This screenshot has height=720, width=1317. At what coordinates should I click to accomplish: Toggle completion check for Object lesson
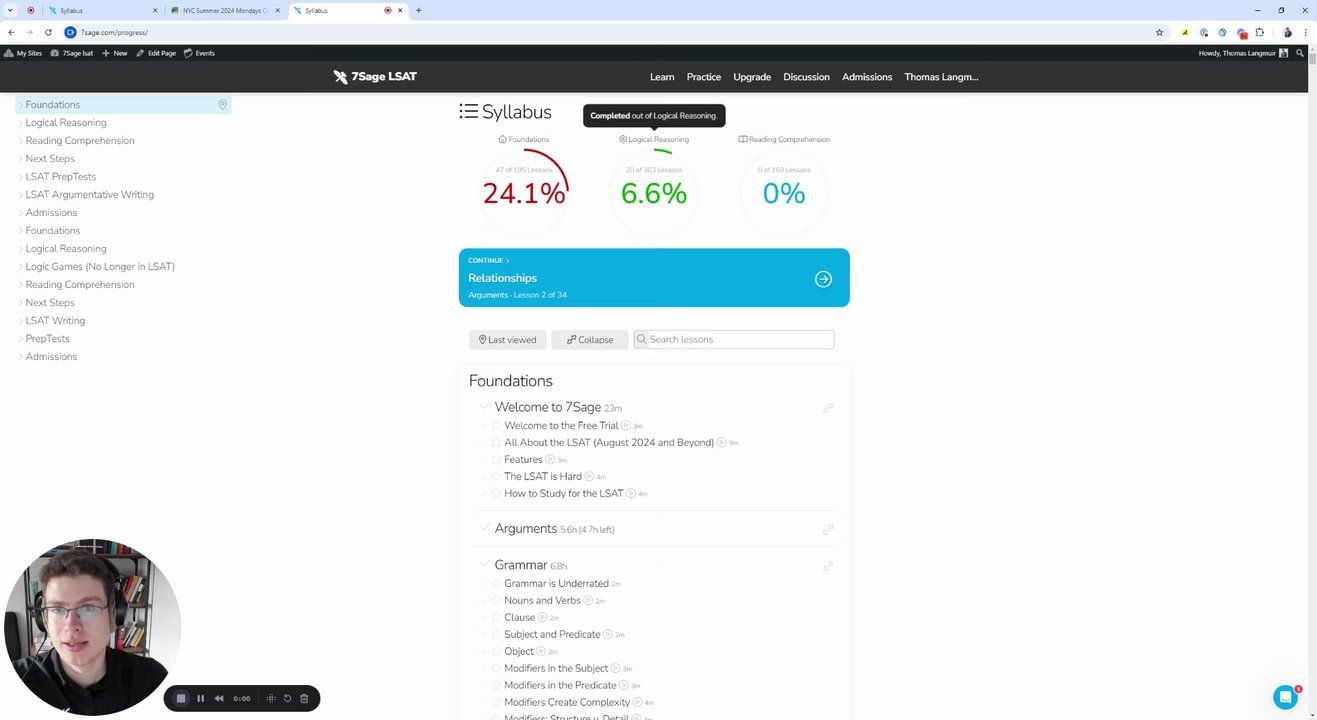[x=484, y=651]
